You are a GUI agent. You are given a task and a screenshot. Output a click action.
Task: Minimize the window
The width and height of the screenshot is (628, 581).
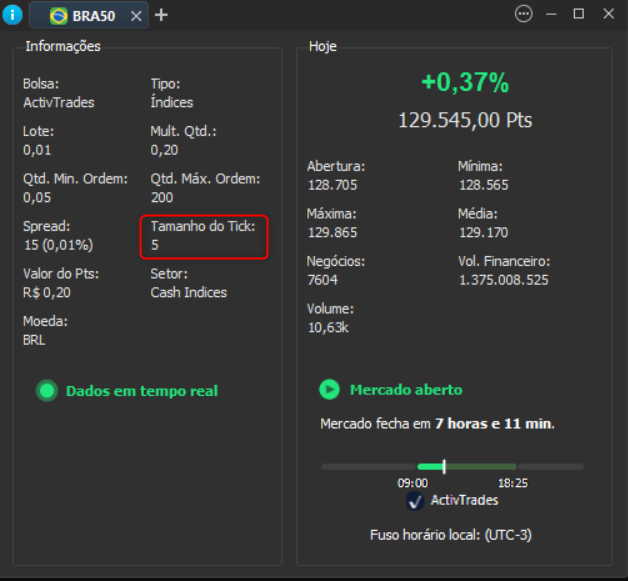[x=553, y=14]
